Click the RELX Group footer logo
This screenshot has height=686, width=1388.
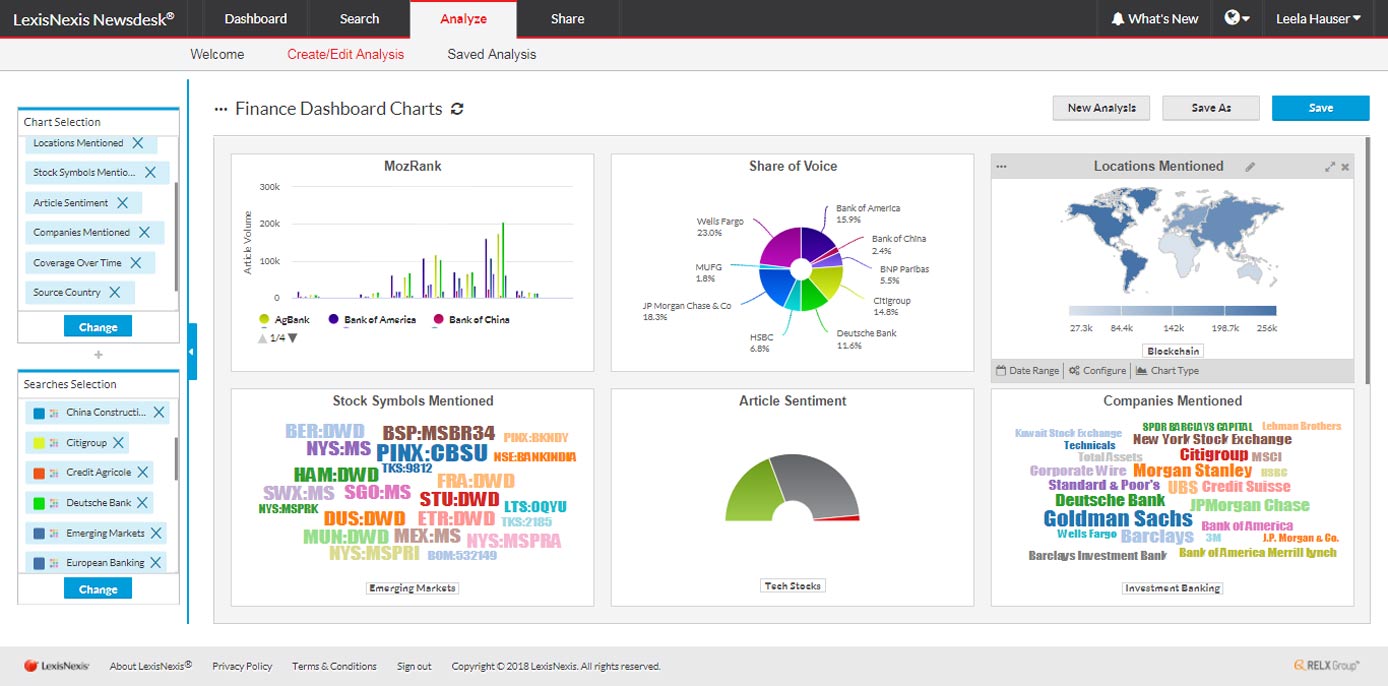click(x=1326, y=665)
